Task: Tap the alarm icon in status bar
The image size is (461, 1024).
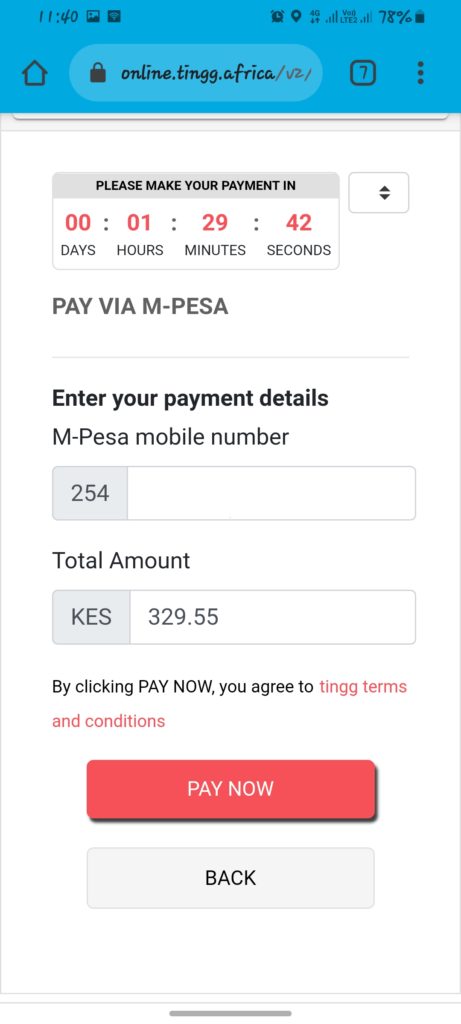Action: coord(278,17)
